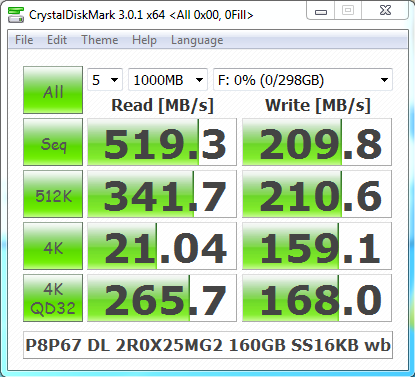The width and height of the screenshot is (415, 377).
Task: Open the test count dropdown showing 5
Action: (105, 80)
